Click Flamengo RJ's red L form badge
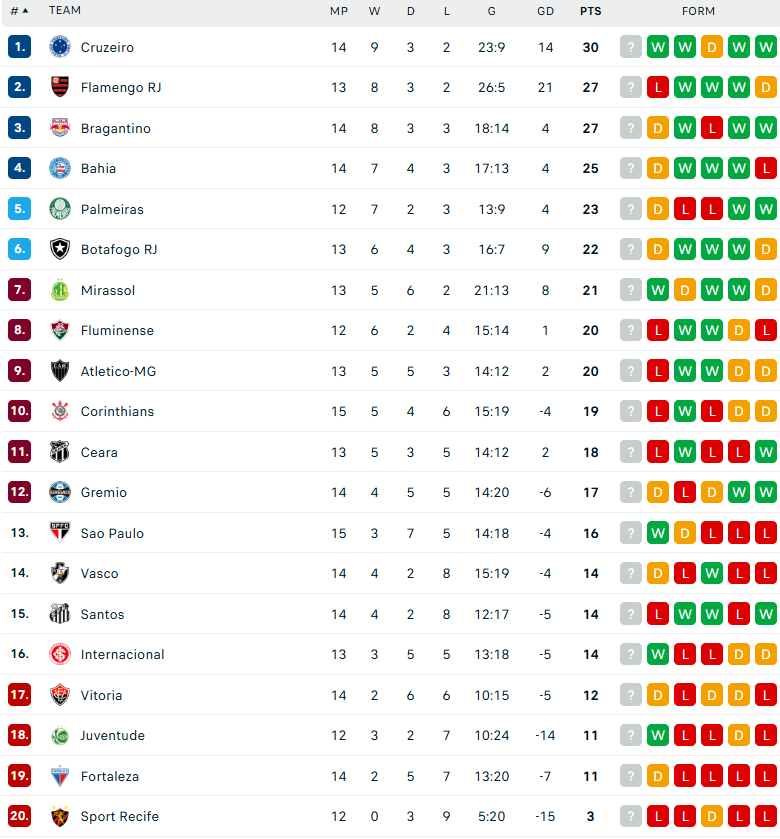Screen dimensions: 780x839 (x=658, y=87)
